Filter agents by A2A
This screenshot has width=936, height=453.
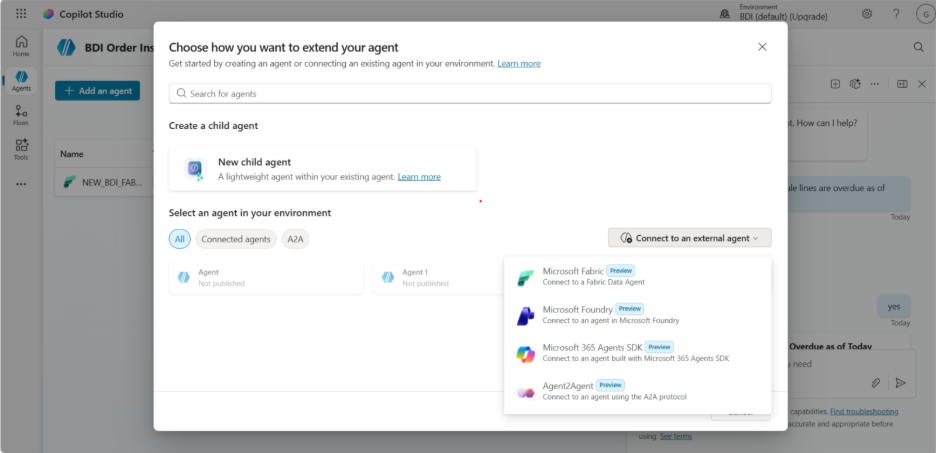(295, 239)
